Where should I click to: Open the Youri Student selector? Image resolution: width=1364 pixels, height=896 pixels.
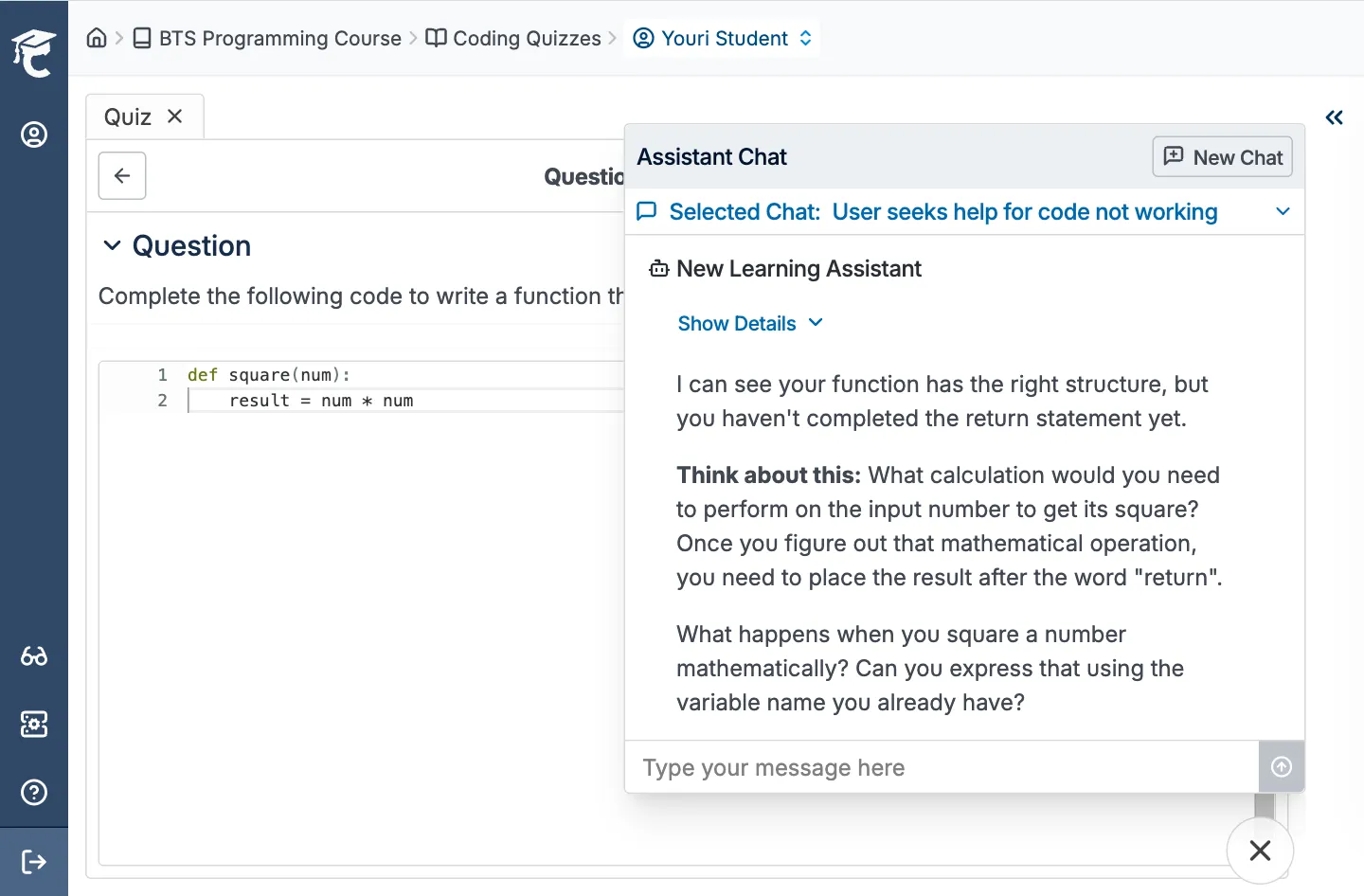click(722, 38)
